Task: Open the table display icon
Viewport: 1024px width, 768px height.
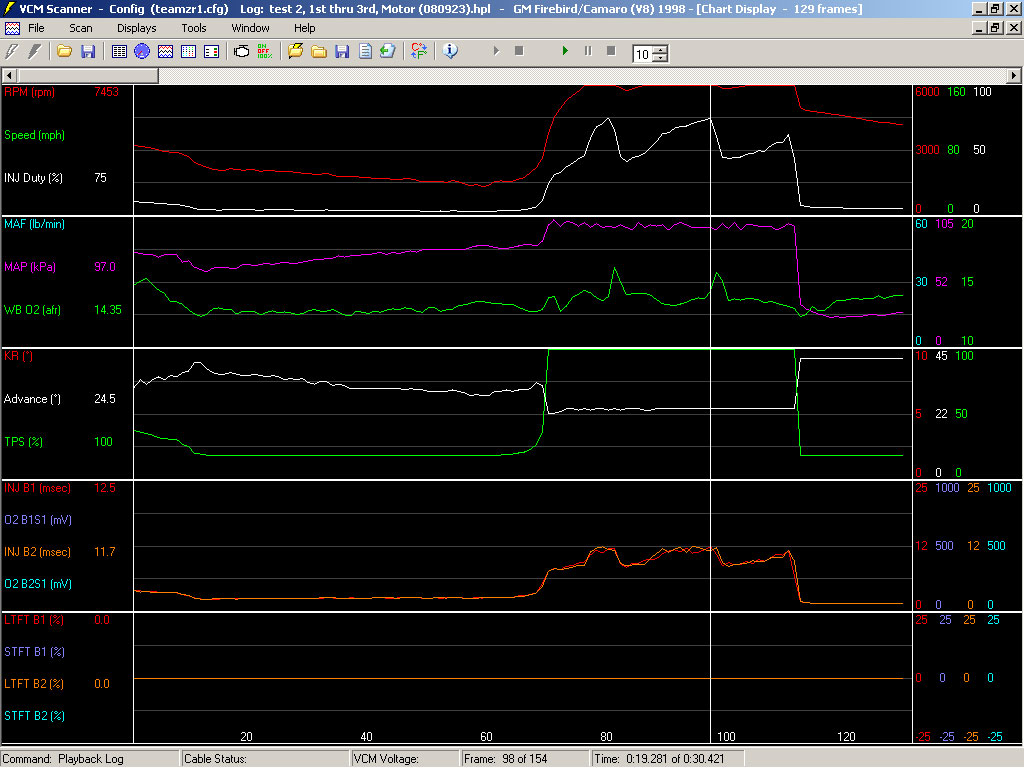Action: [x=119, y=51]
